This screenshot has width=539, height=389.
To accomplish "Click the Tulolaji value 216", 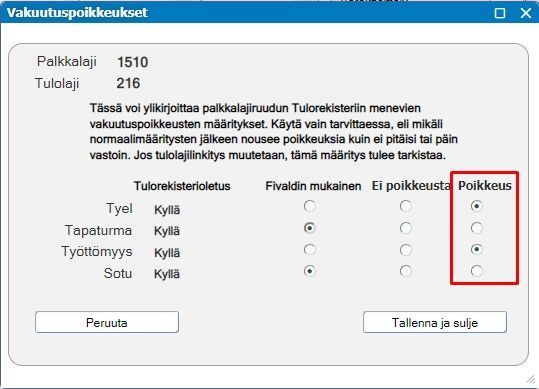I will 128,83.
